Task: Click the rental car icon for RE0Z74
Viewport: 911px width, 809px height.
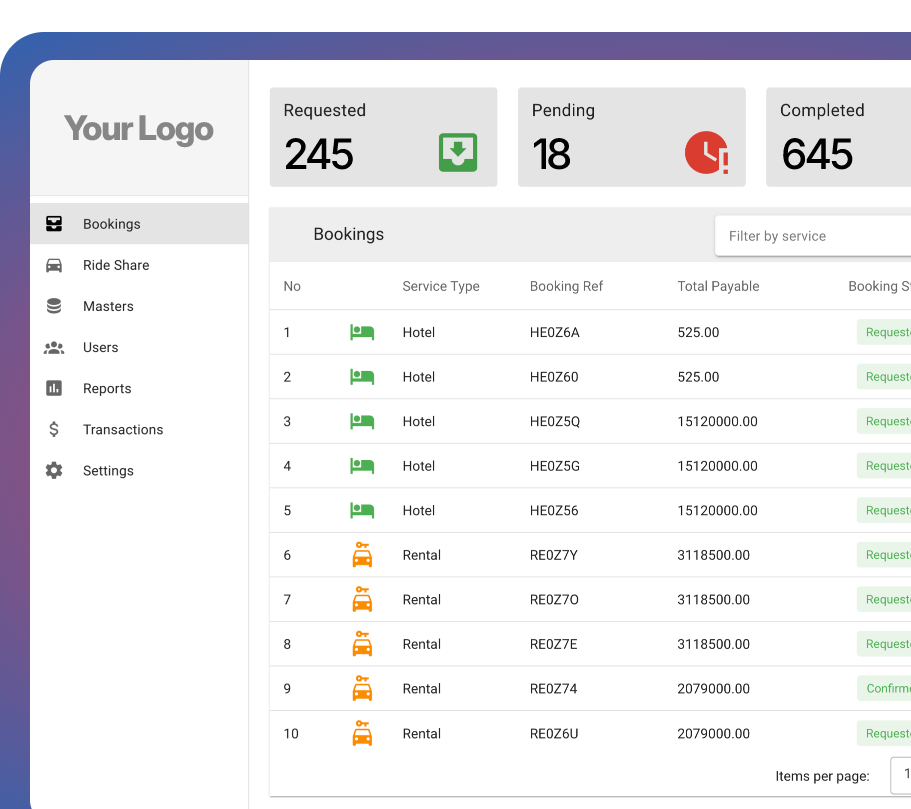Action: click(362, 688)
